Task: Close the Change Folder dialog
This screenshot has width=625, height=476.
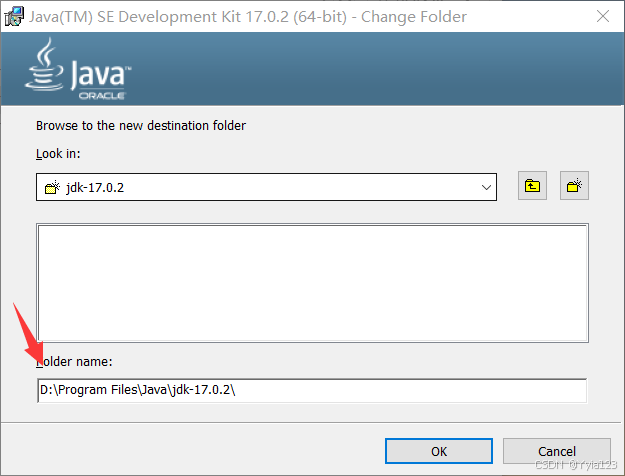Action: point(603,16)
